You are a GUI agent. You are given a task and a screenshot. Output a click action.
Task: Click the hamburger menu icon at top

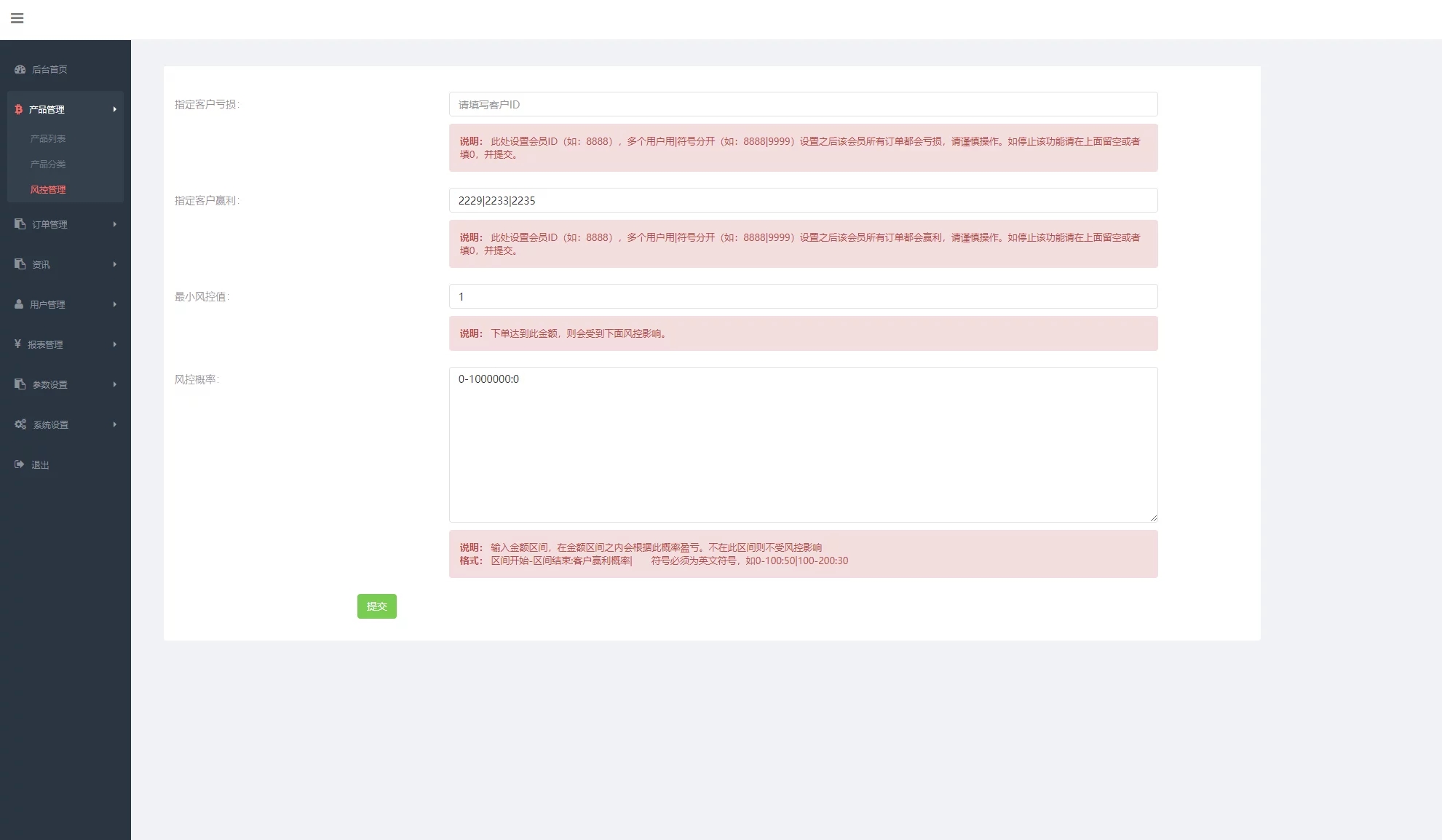point(17,18)
